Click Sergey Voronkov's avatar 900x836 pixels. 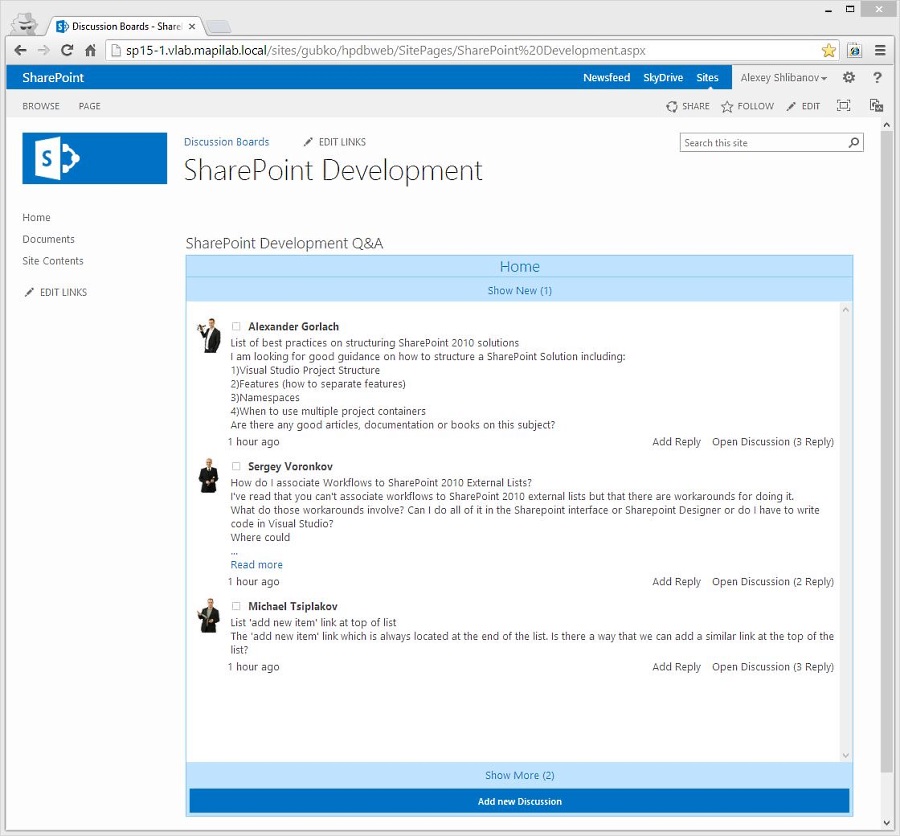tap(208, 475)
